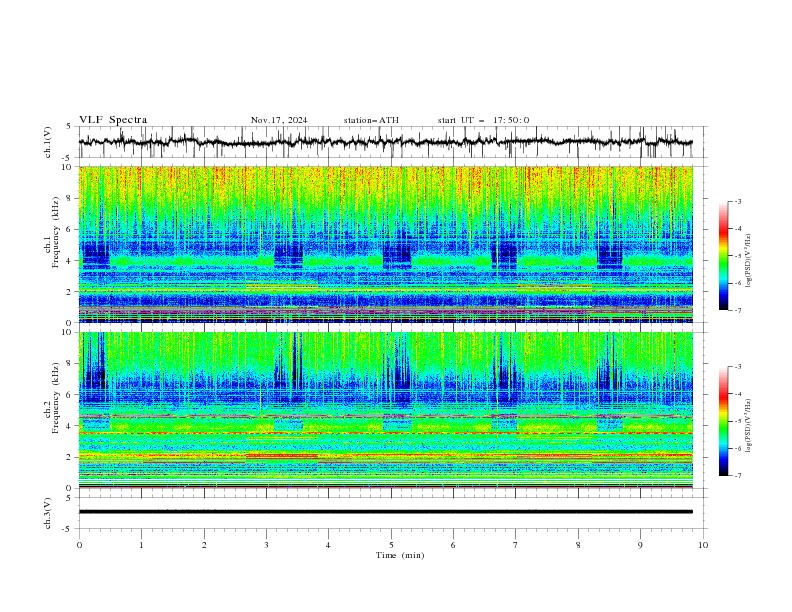Click the "station=ATH" header label

[371, 120]
